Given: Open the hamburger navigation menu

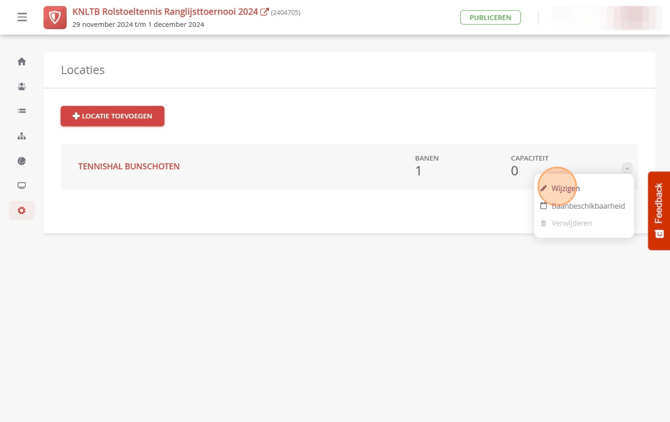Looking at the screenshot, I should [x=22, y=17].
